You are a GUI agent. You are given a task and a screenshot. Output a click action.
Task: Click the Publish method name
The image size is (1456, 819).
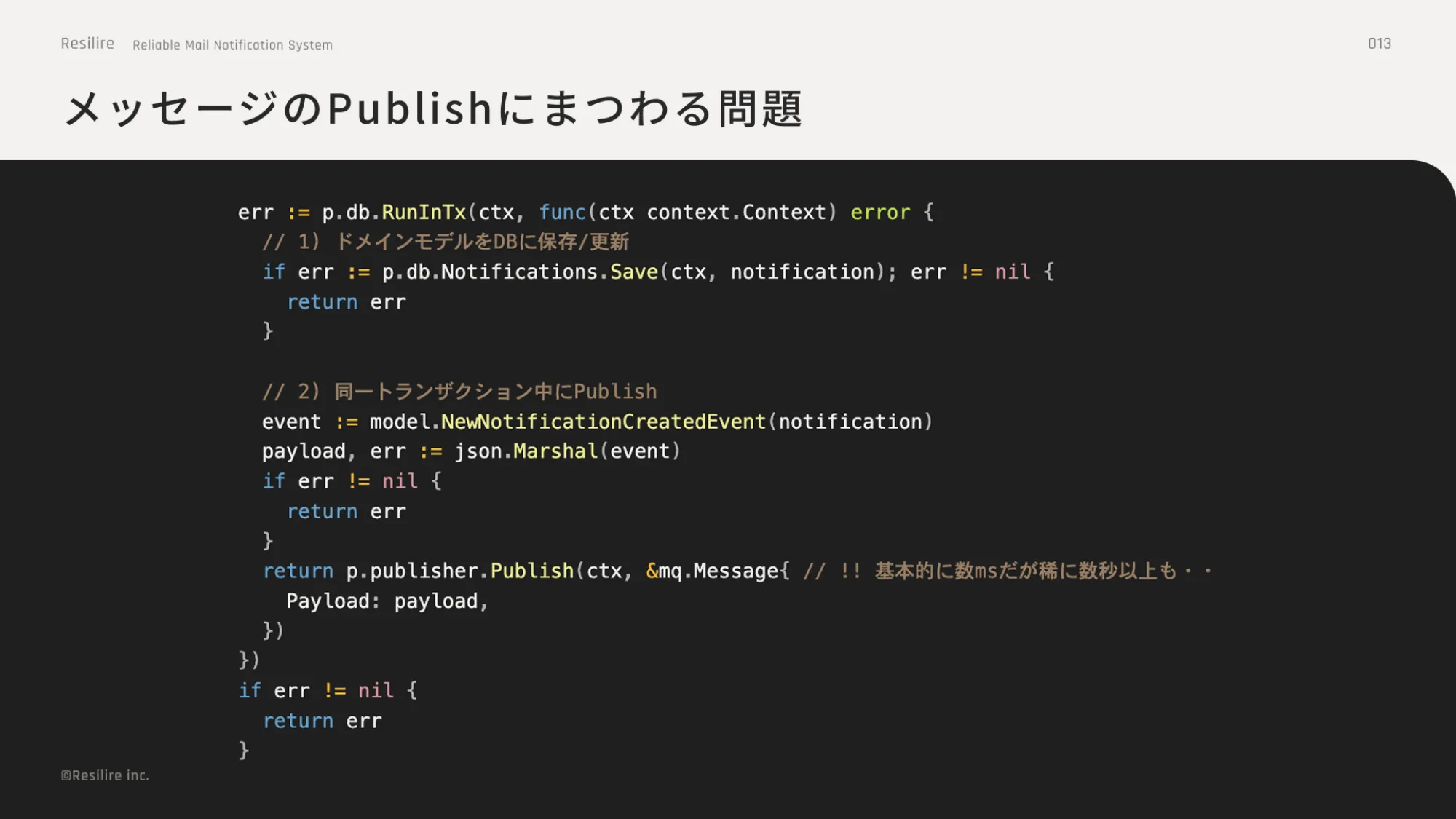pos(532,571)
